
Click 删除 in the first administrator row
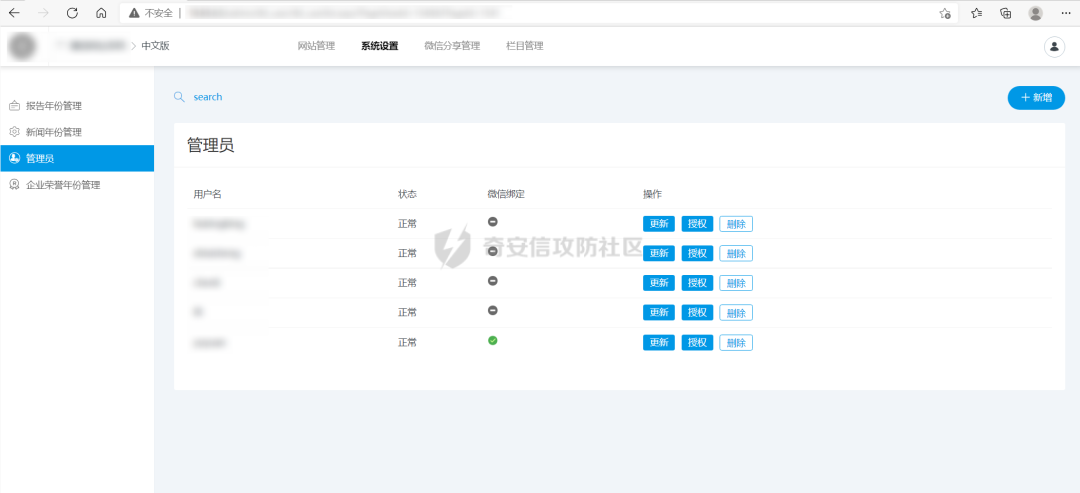(736, 224)
